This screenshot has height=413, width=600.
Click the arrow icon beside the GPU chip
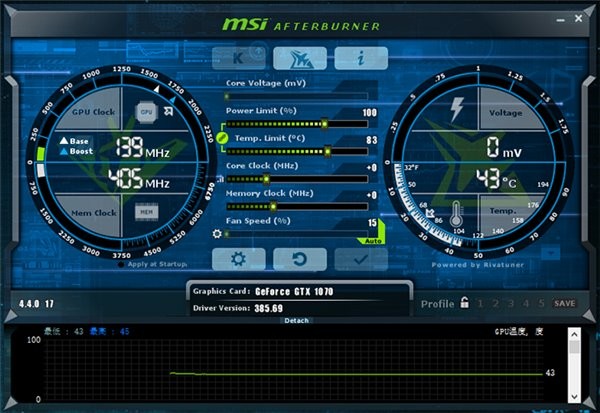pyautogui.click(x=168, y=111)
